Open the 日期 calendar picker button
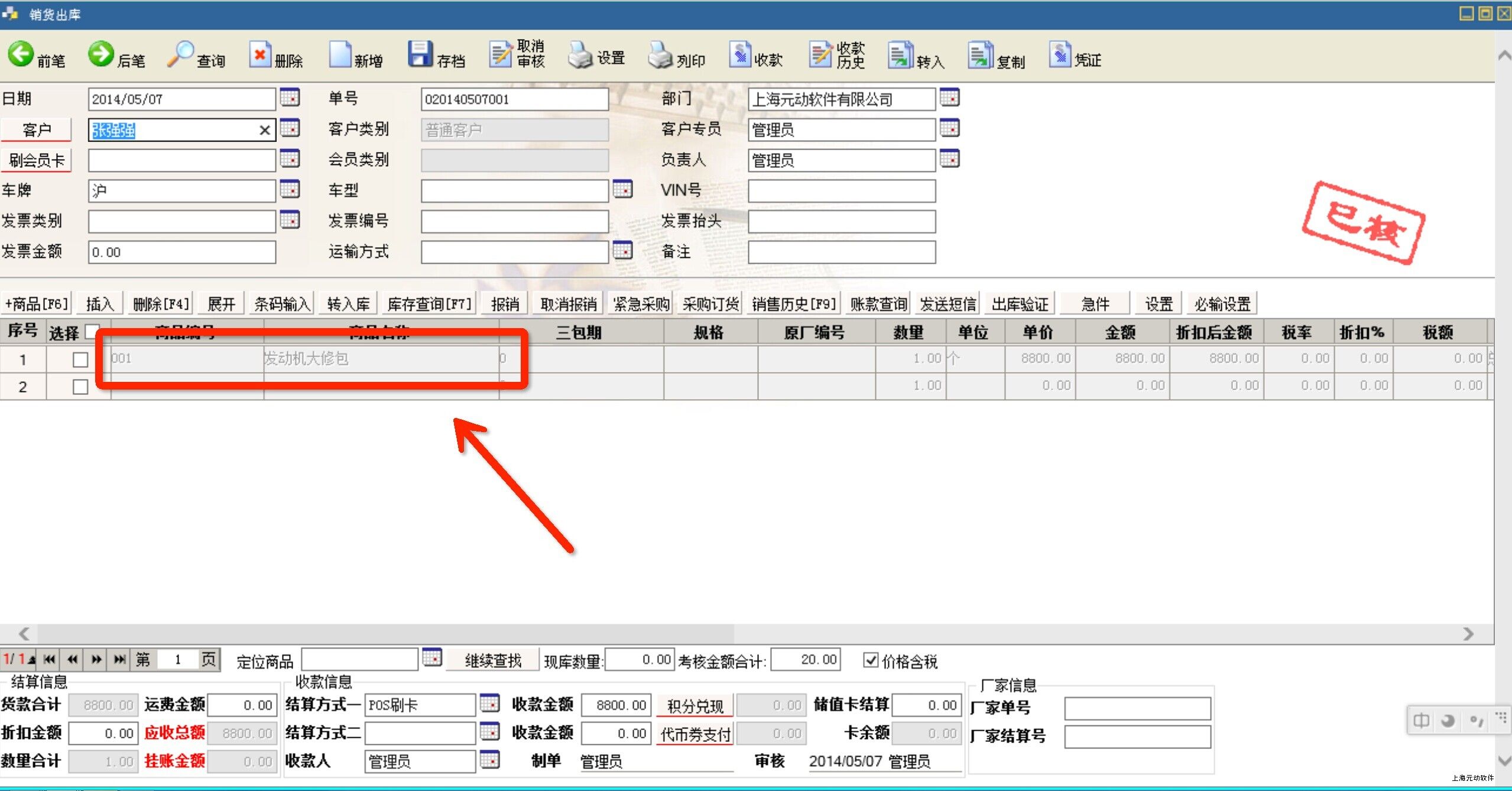 coord(290,98)
